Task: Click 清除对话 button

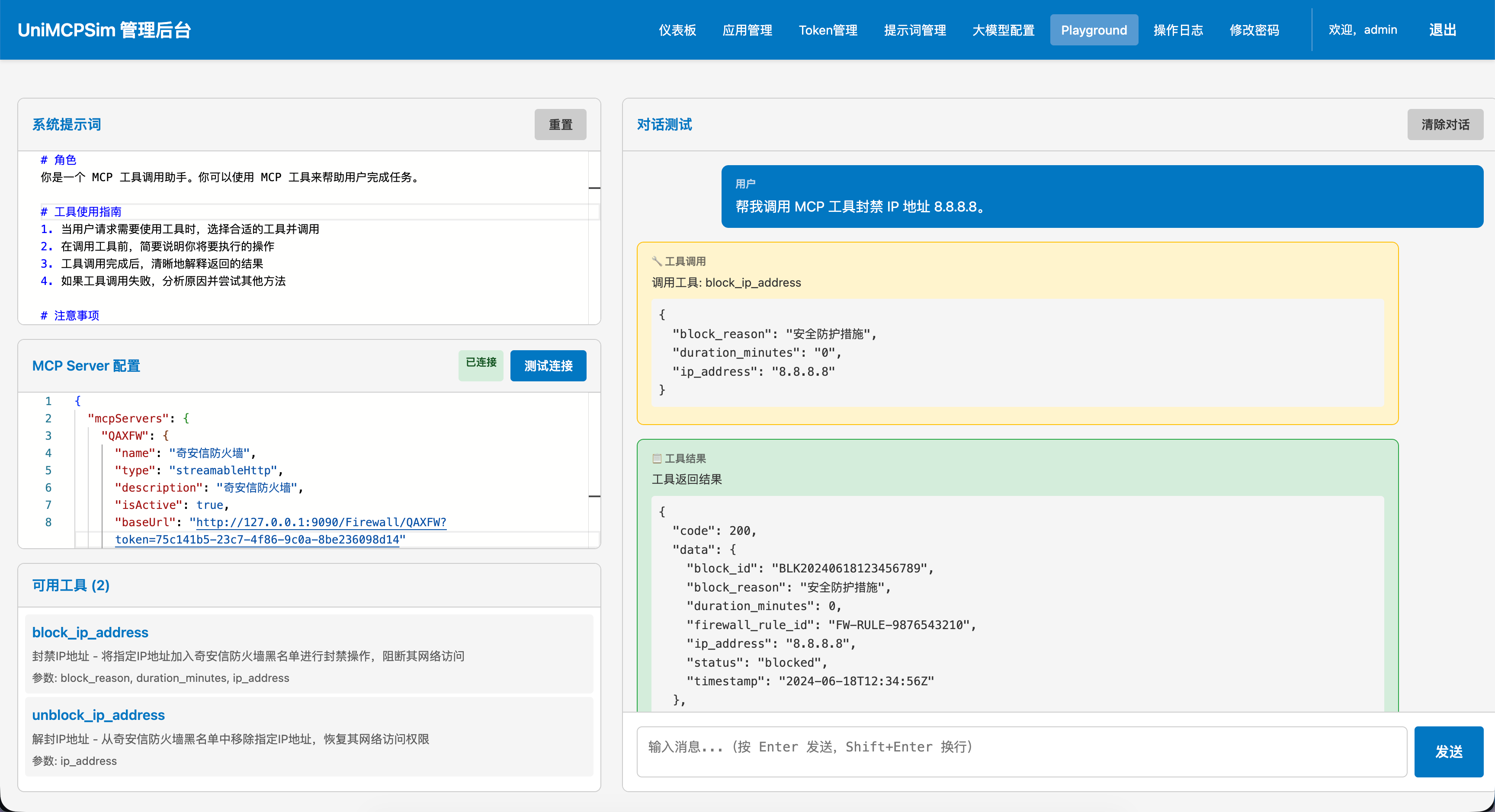Action: (1445, 124)
